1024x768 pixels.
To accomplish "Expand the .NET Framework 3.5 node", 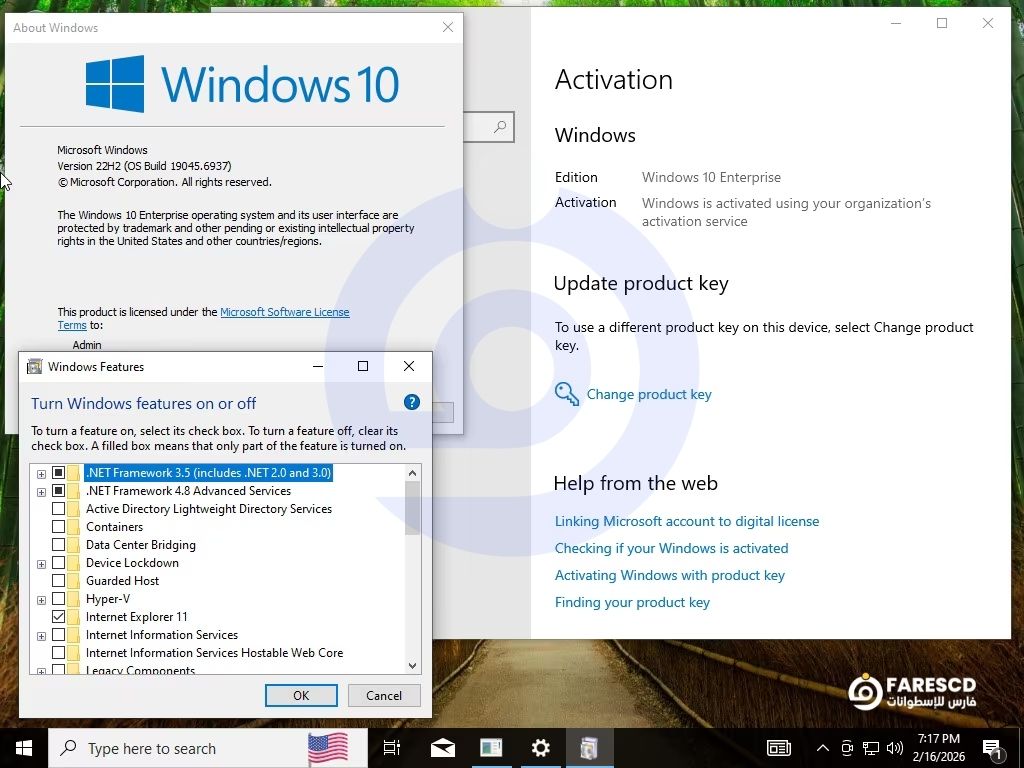I will (42, 473).
